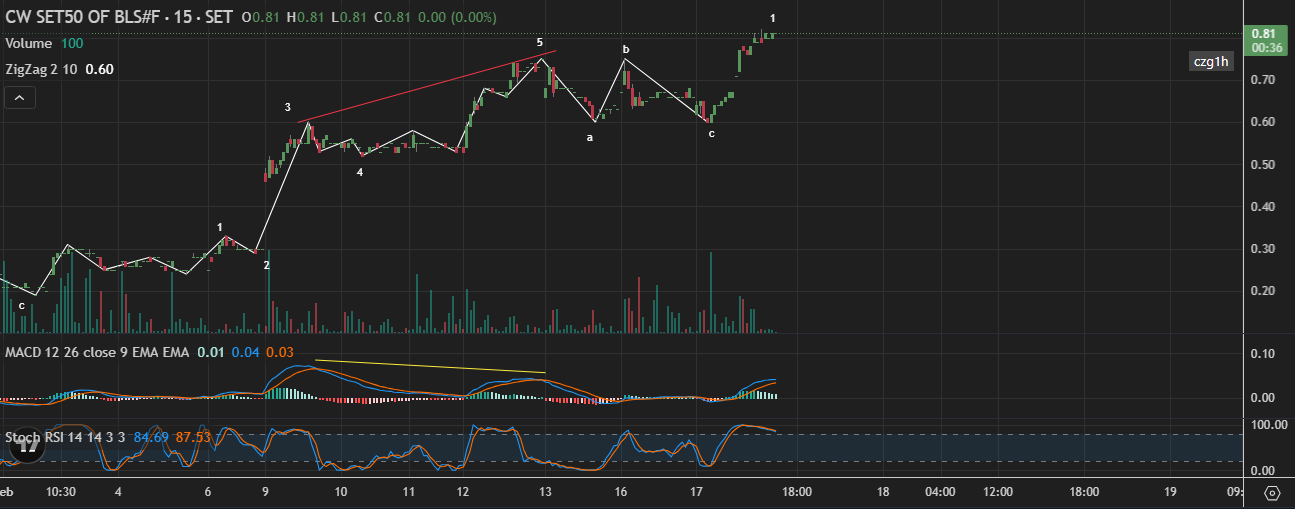Select the Volume indicator legend

pos(29,44)
